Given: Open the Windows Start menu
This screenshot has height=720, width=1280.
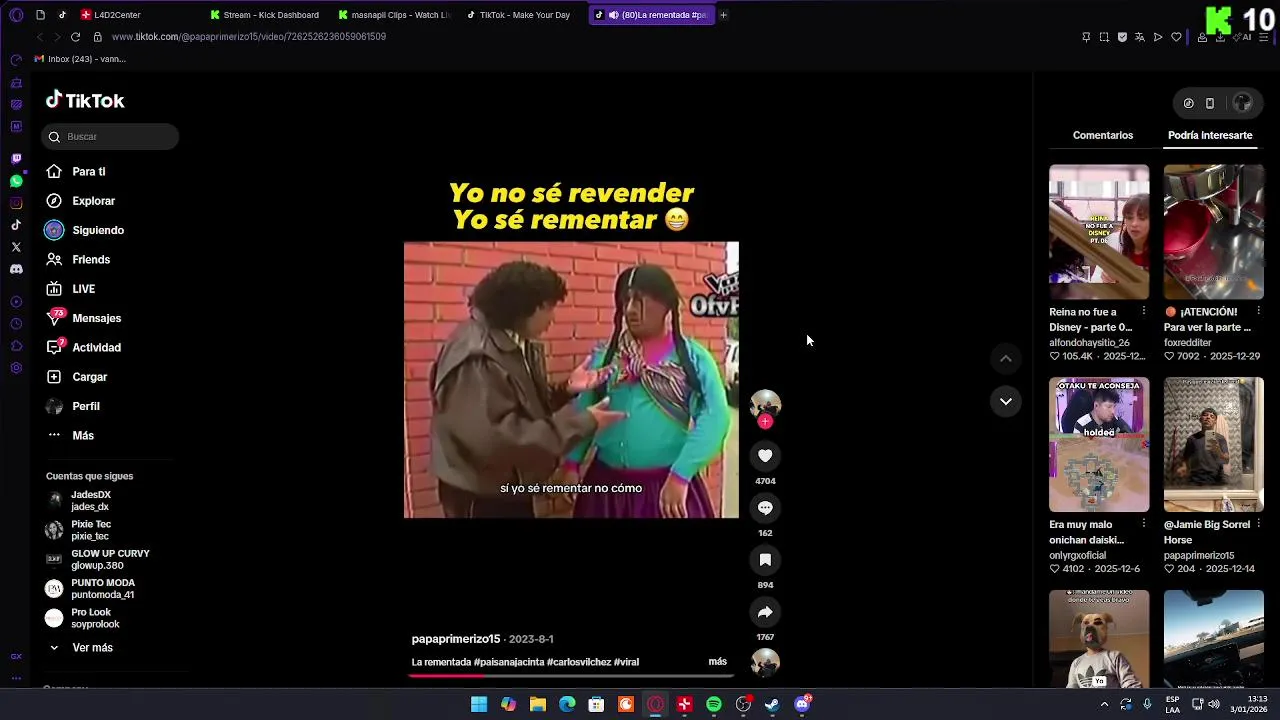Looking at the screenshot, I should click(x=479, y=705).
